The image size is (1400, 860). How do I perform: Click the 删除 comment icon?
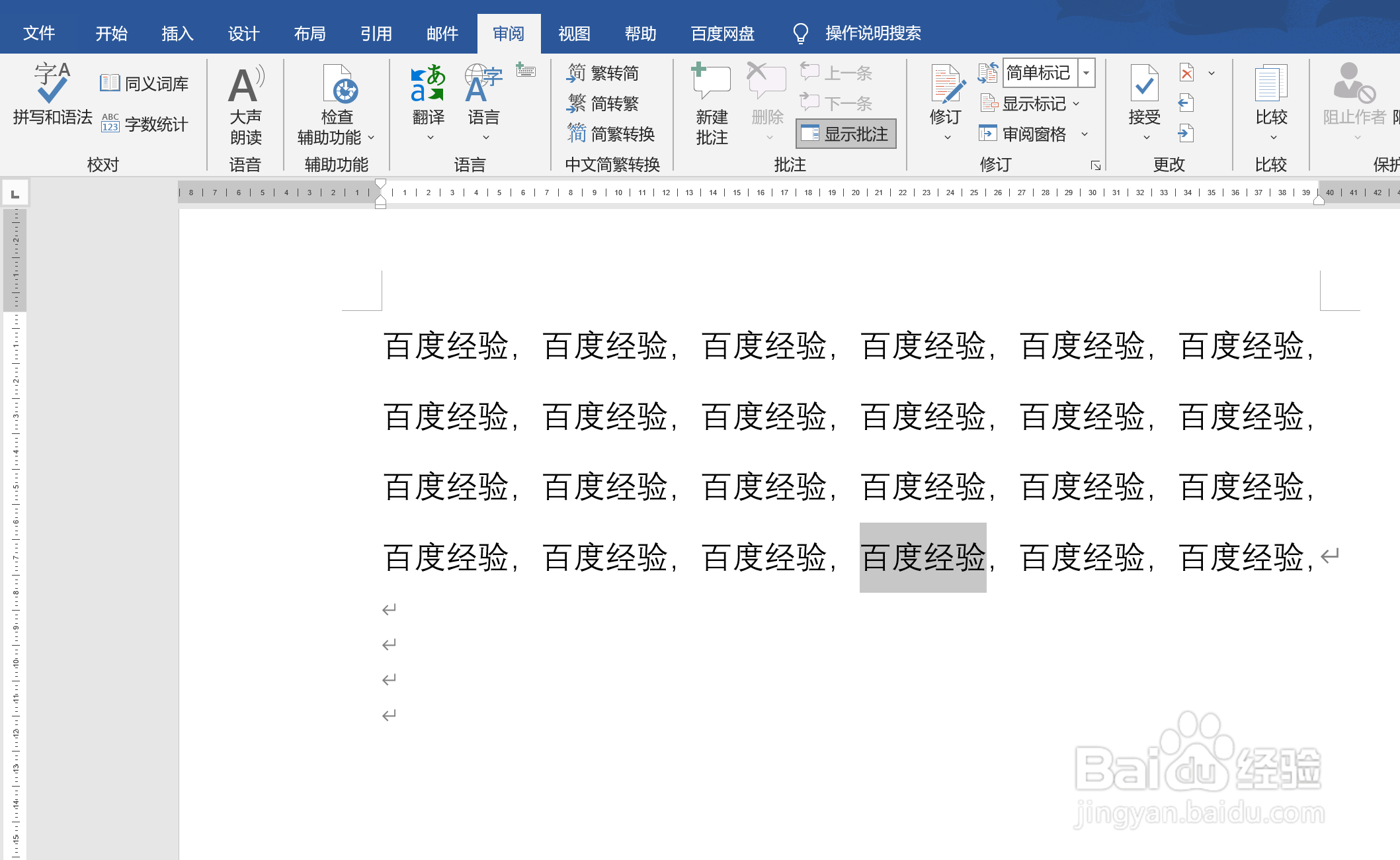tap(766, 82)
